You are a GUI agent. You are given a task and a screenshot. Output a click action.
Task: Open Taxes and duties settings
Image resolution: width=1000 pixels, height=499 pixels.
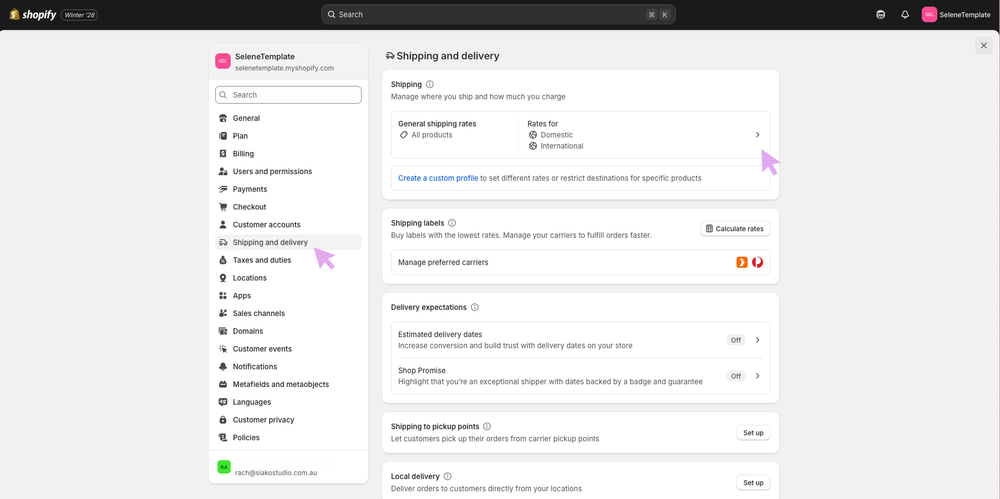(x=262, y=260)
